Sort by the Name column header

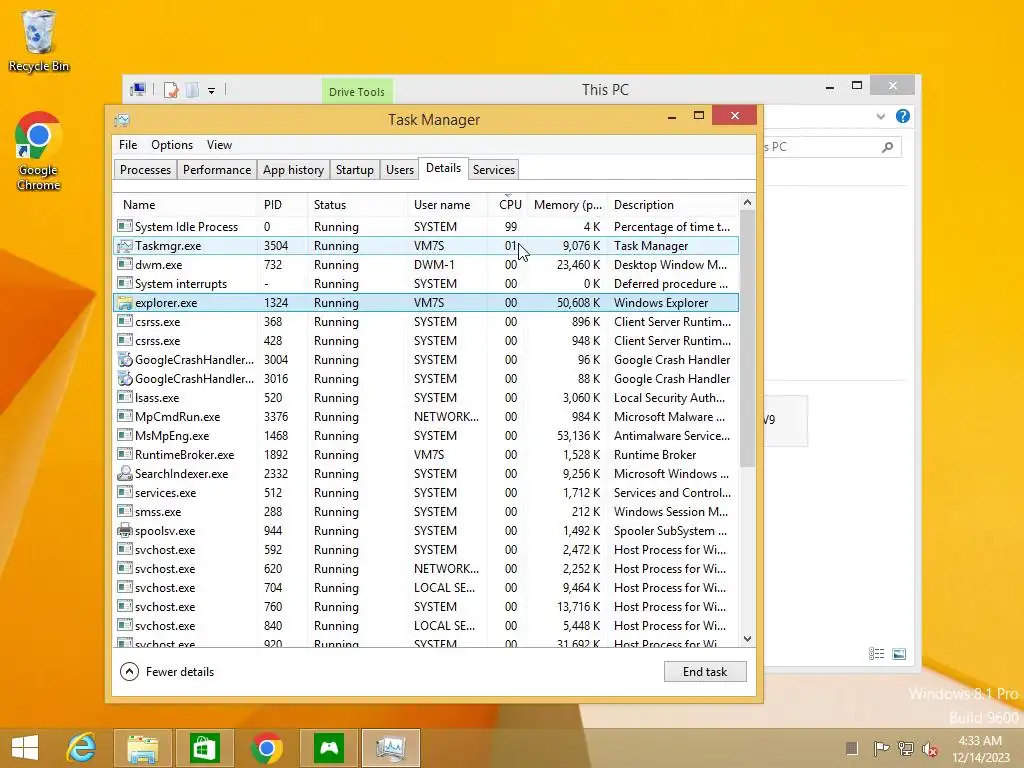pos(185,205)
